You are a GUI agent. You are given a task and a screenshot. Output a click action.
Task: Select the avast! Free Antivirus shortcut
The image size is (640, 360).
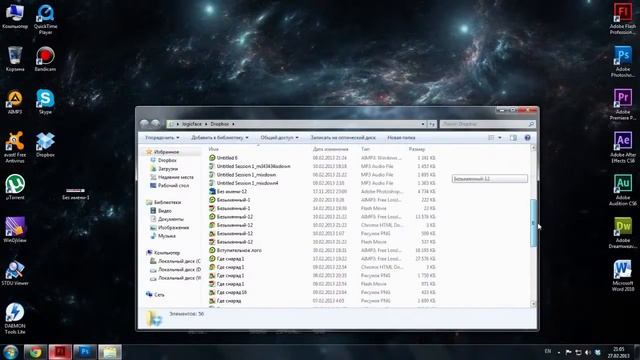[15, 147]
